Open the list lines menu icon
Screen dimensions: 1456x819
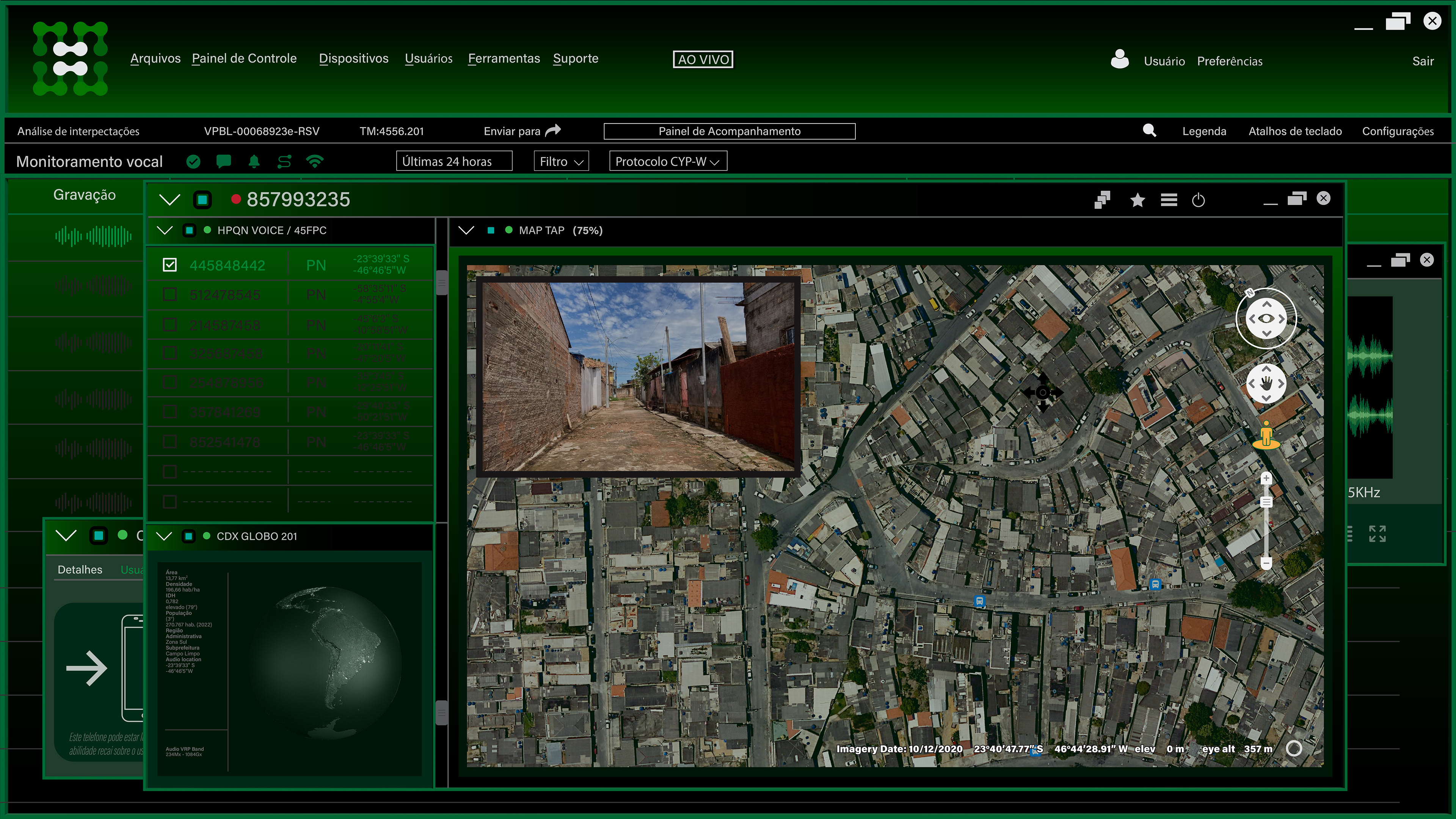[x=1169, y=200]
